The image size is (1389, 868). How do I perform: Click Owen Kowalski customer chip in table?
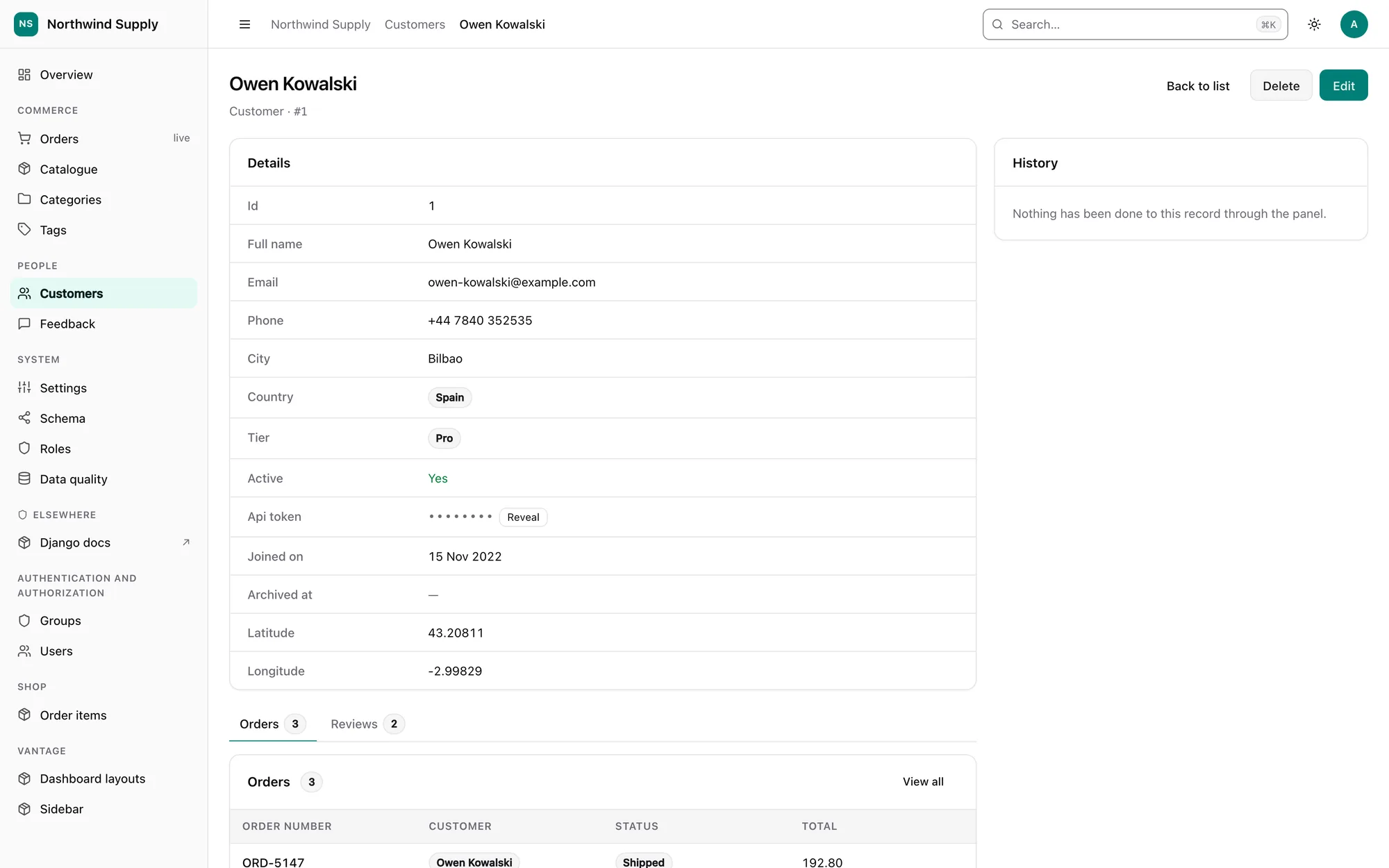(474, 862)
